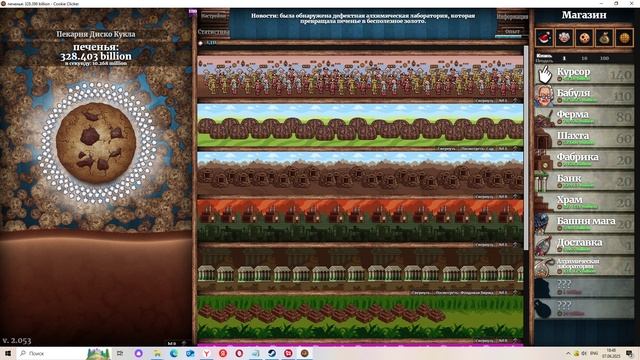Open the Опыт legacy menu
The image size is (640, 360).
click(512, 31)
